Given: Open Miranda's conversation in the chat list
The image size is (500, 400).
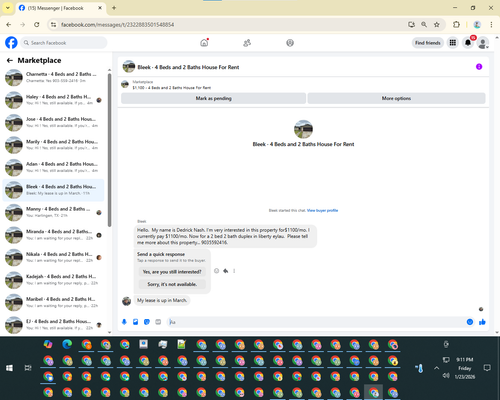Looking at the screenshot, I should [x=53, y=235].
